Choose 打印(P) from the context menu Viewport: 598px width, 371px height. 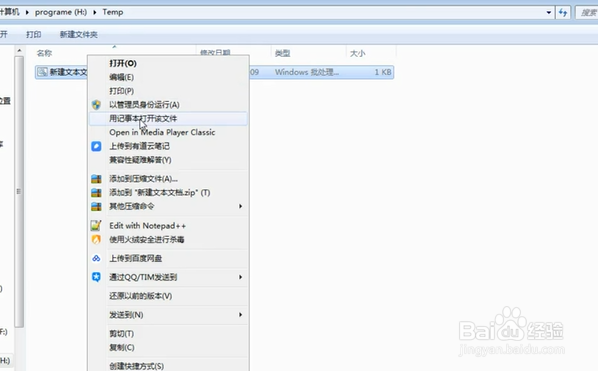pyautogui.click(x=168, y=91)
